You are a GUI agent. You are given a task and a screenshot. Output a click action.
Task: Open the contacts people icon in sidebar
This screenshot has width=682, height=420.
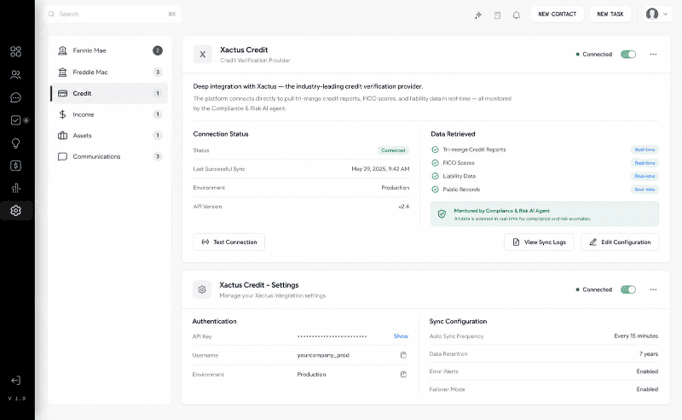16,75
